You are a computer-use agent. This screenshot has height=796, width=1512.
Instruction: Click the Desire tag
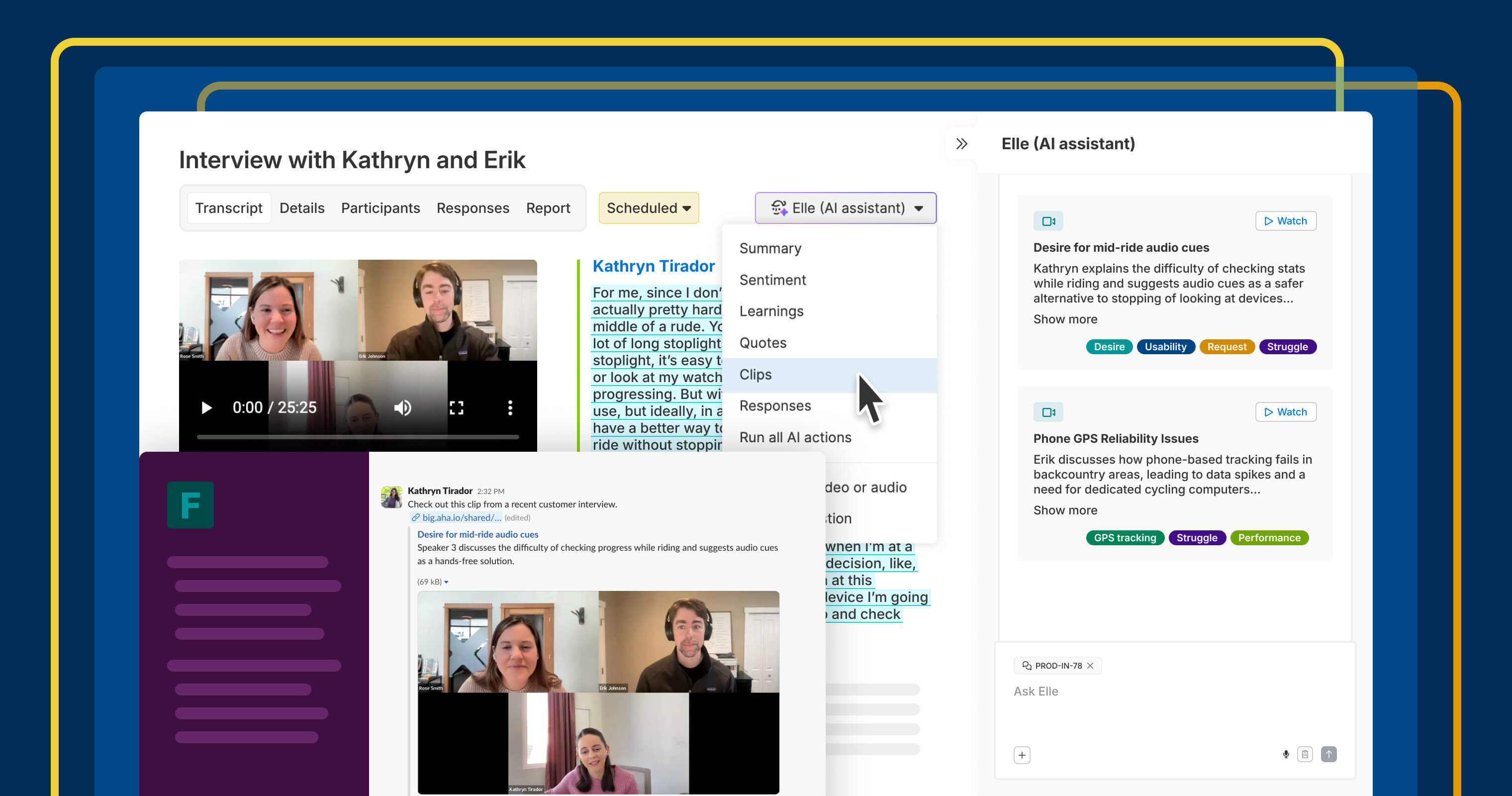click(x=1109, y=347)
